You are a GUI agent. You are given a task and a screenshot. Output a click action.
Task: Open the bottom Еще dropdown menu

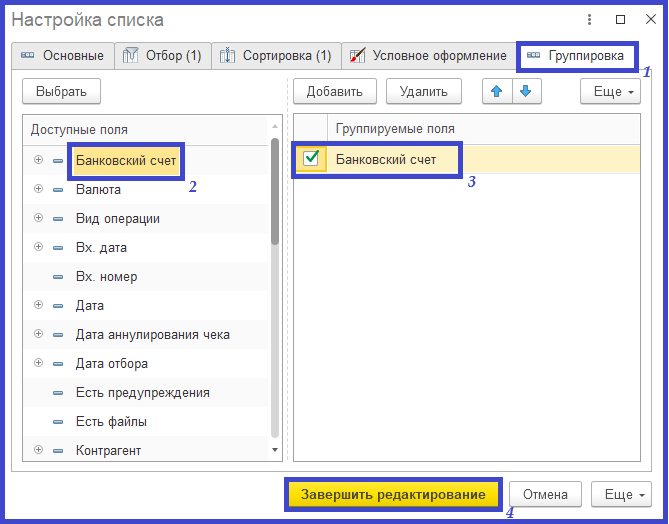622,494
